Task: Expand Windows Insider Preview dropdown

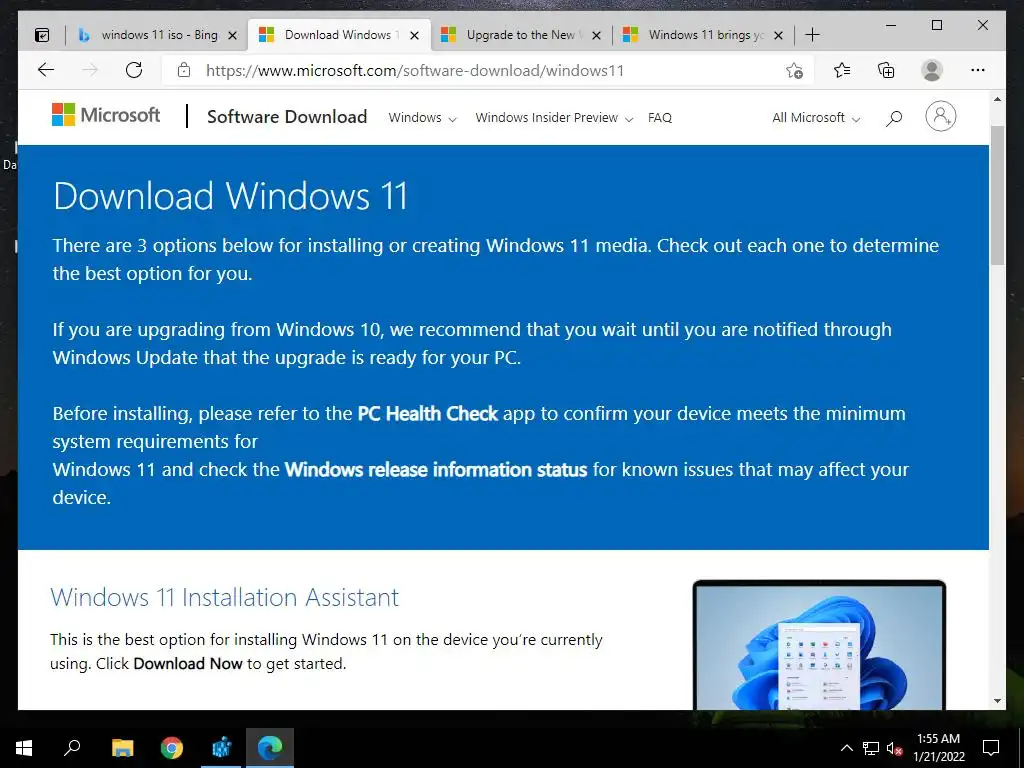Action: 554,118
